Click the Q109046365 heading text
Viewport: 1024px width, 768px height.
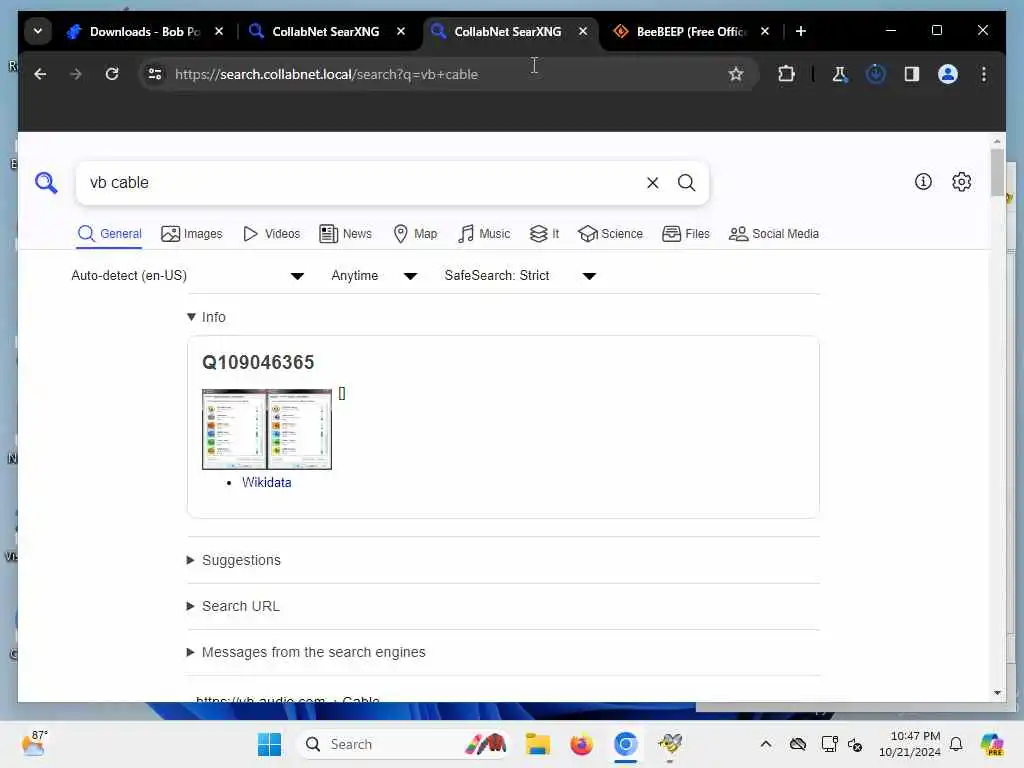pyautogui.click(x=258, y=362)
